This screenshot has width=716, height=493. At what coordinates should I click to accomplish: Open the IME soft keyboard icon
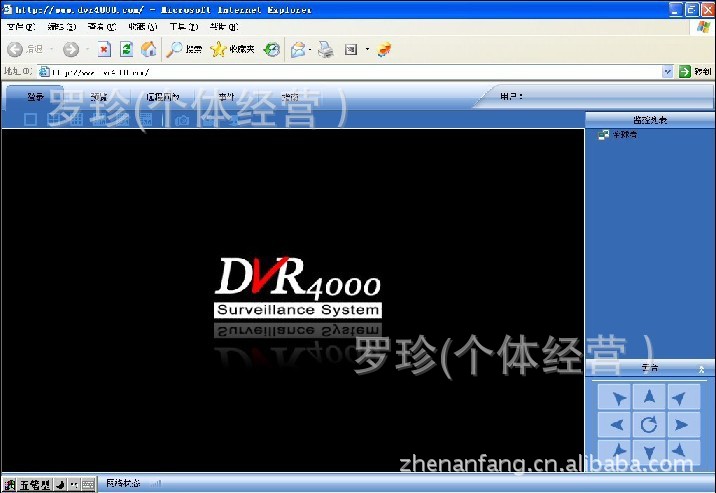[x=89, y=484]
